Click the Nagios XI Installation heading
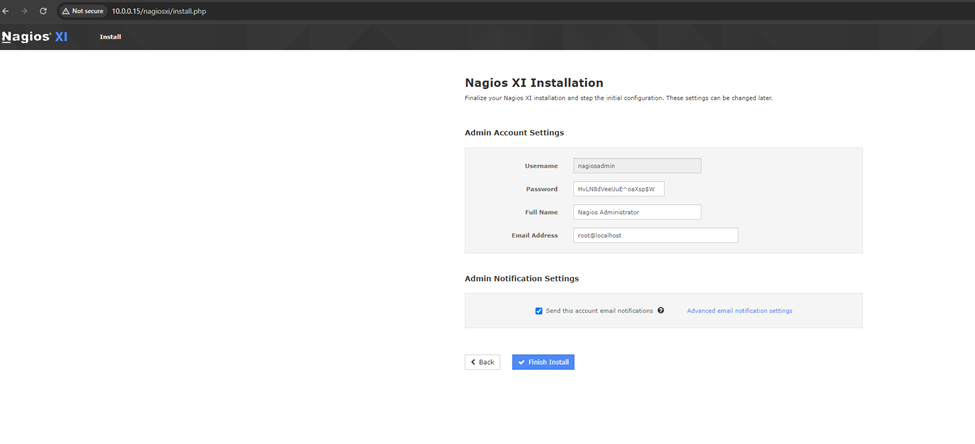The image size is (975, 444). coord(534,83)
